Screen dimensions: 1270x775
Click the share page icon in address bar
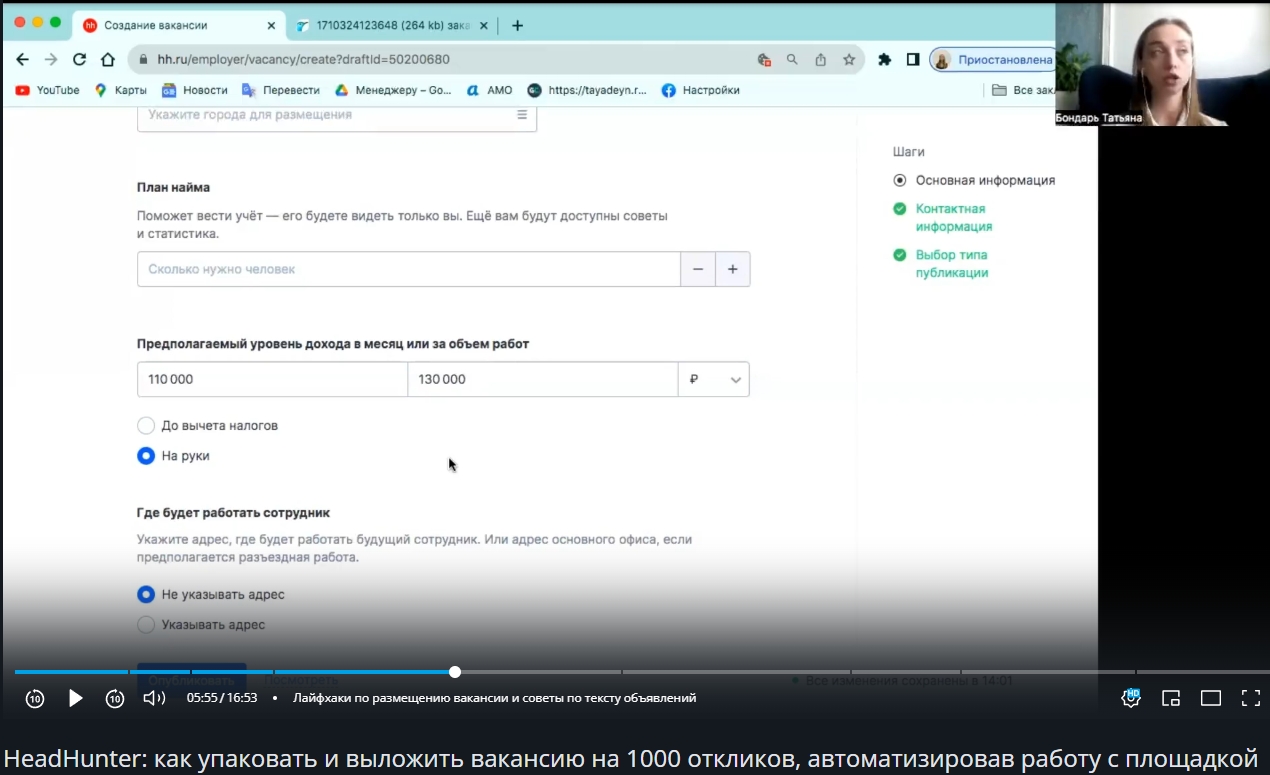pos(820,60)
